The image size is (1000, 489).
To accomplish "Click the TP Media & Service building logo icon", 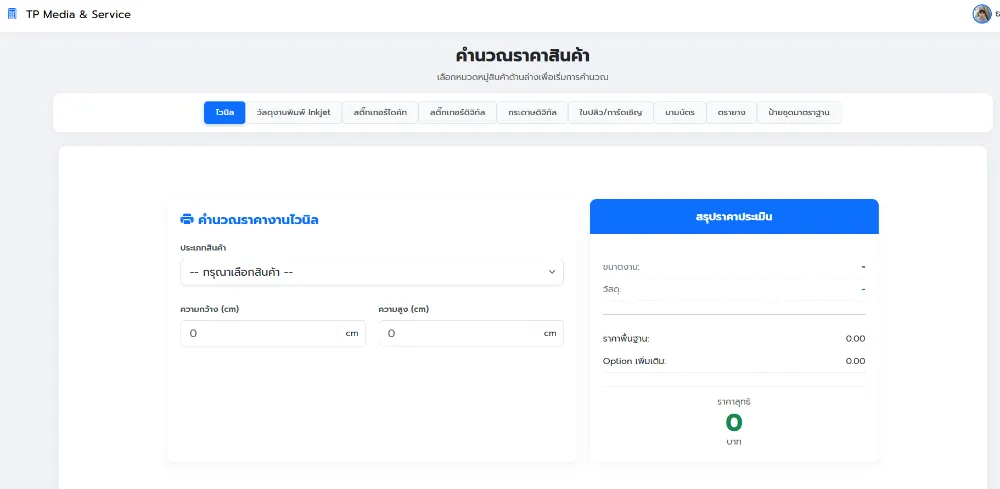I will click(x=12, y=14).
